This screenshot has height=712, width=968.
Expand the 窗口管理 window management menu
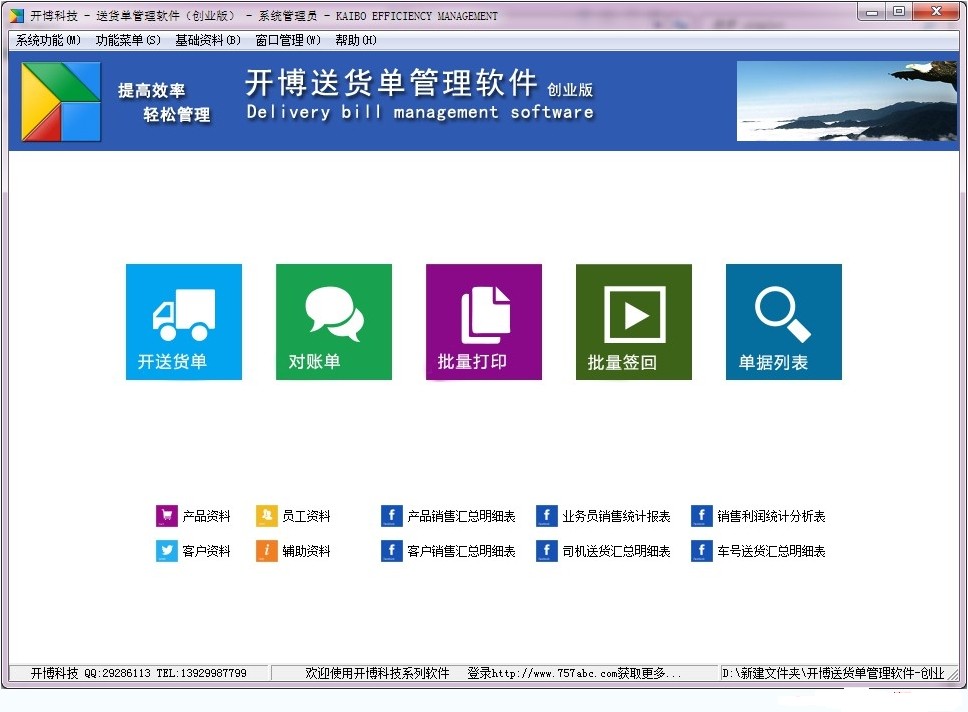(x=288, y=40)
